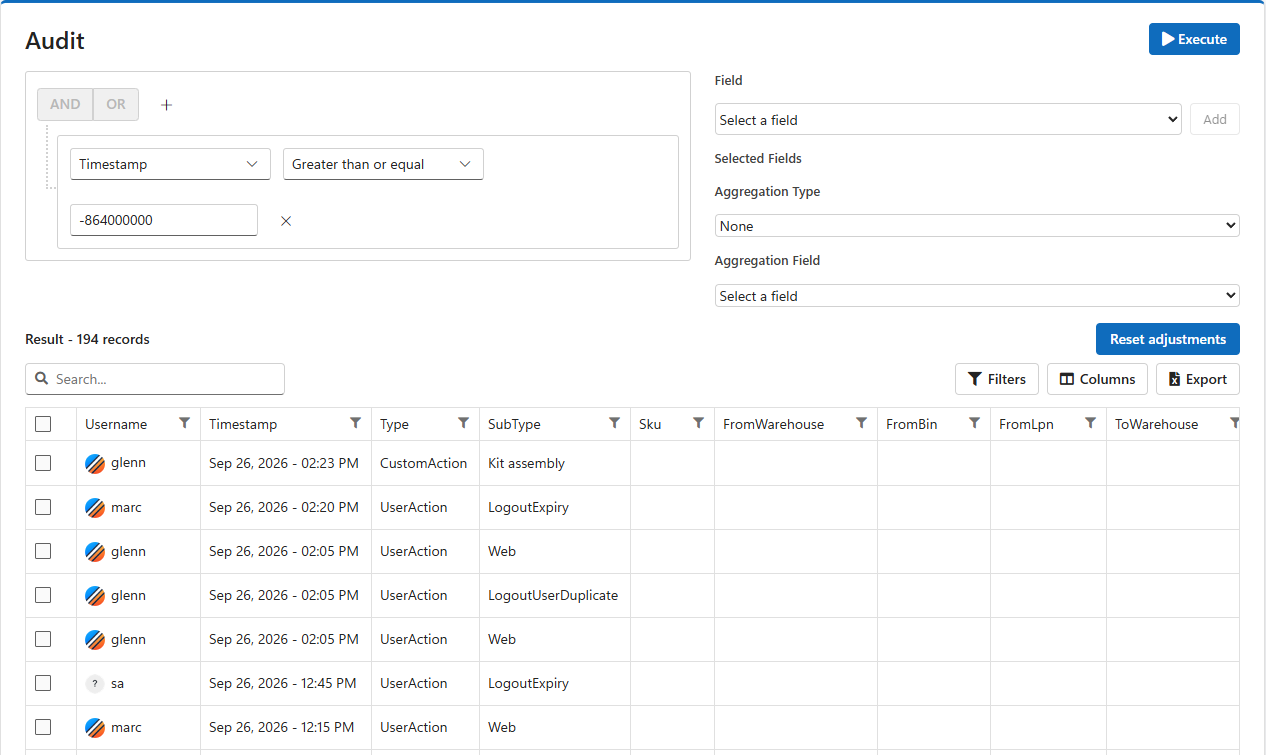
Task: Sort by the Username column header
Action: 116,424
